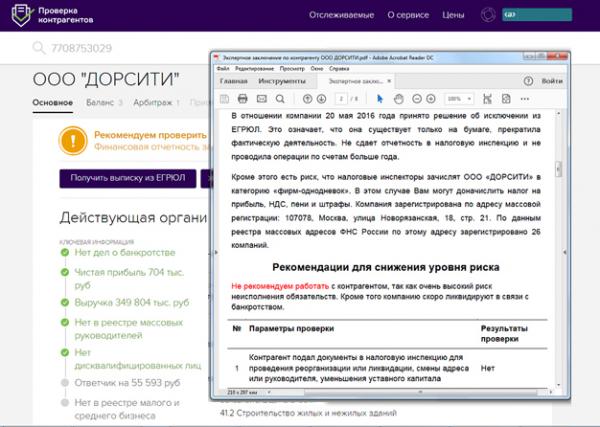Click the email envelope icon in Acrobat
600x427 pixels.
tap(261, 99)
